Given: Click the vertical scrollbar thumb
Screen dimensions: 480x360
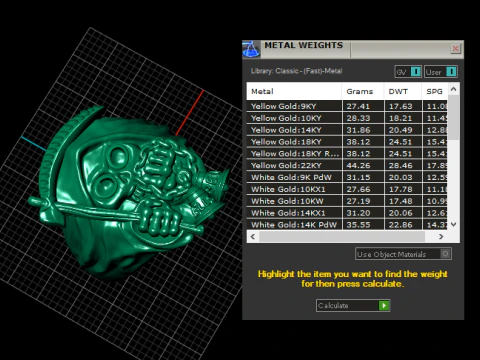Looking at the screenshot, I should click(x=453, y=117).
